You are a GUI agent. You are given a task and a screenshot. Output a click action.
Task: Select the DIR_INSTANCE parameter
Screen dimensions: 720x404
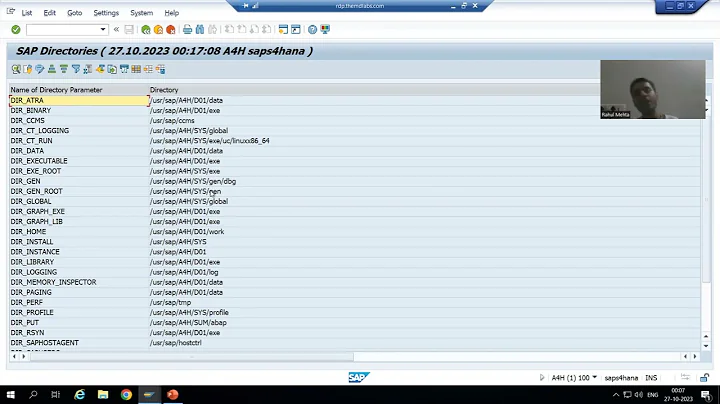[35, 252]
